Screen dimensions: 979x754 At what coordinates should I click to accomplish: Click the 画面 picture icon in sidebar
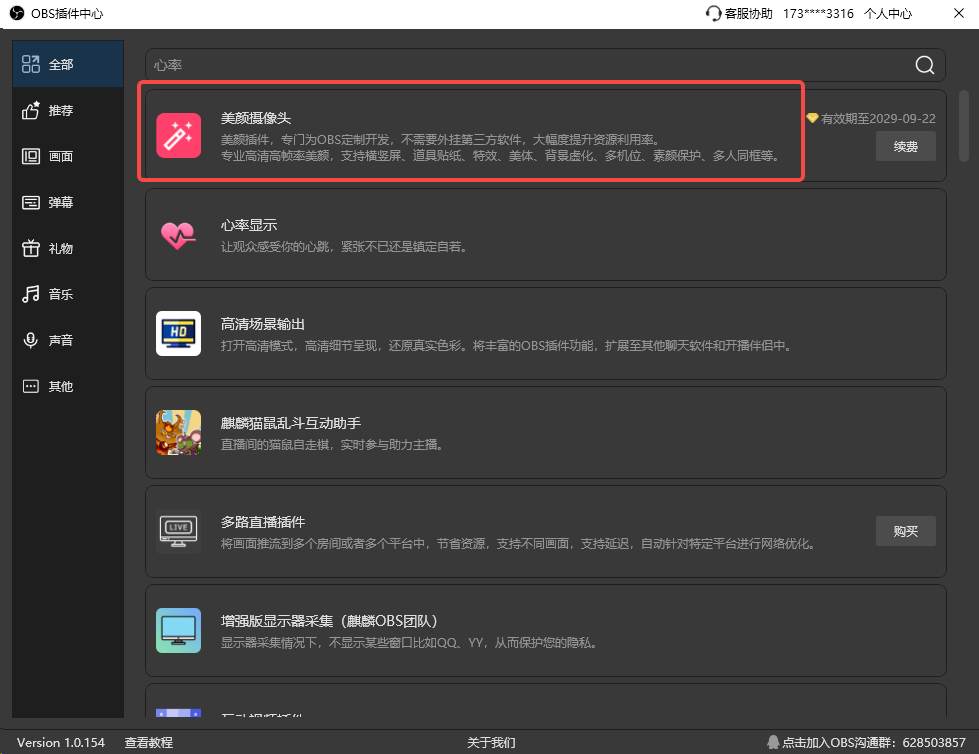[x=31, y=156]
